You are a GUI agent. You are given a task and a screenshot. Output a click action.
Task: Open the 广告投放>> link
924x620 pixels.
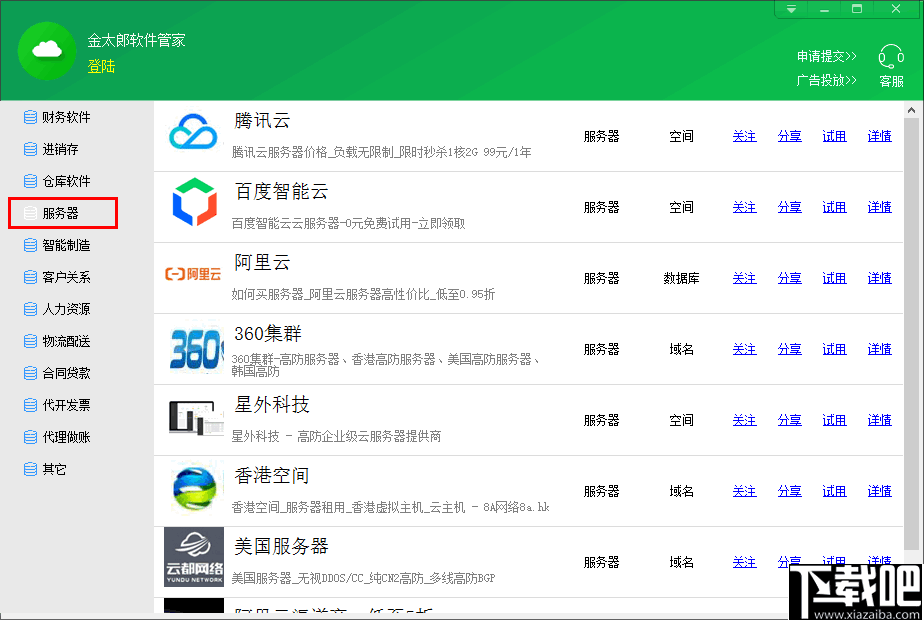(826, 80)
